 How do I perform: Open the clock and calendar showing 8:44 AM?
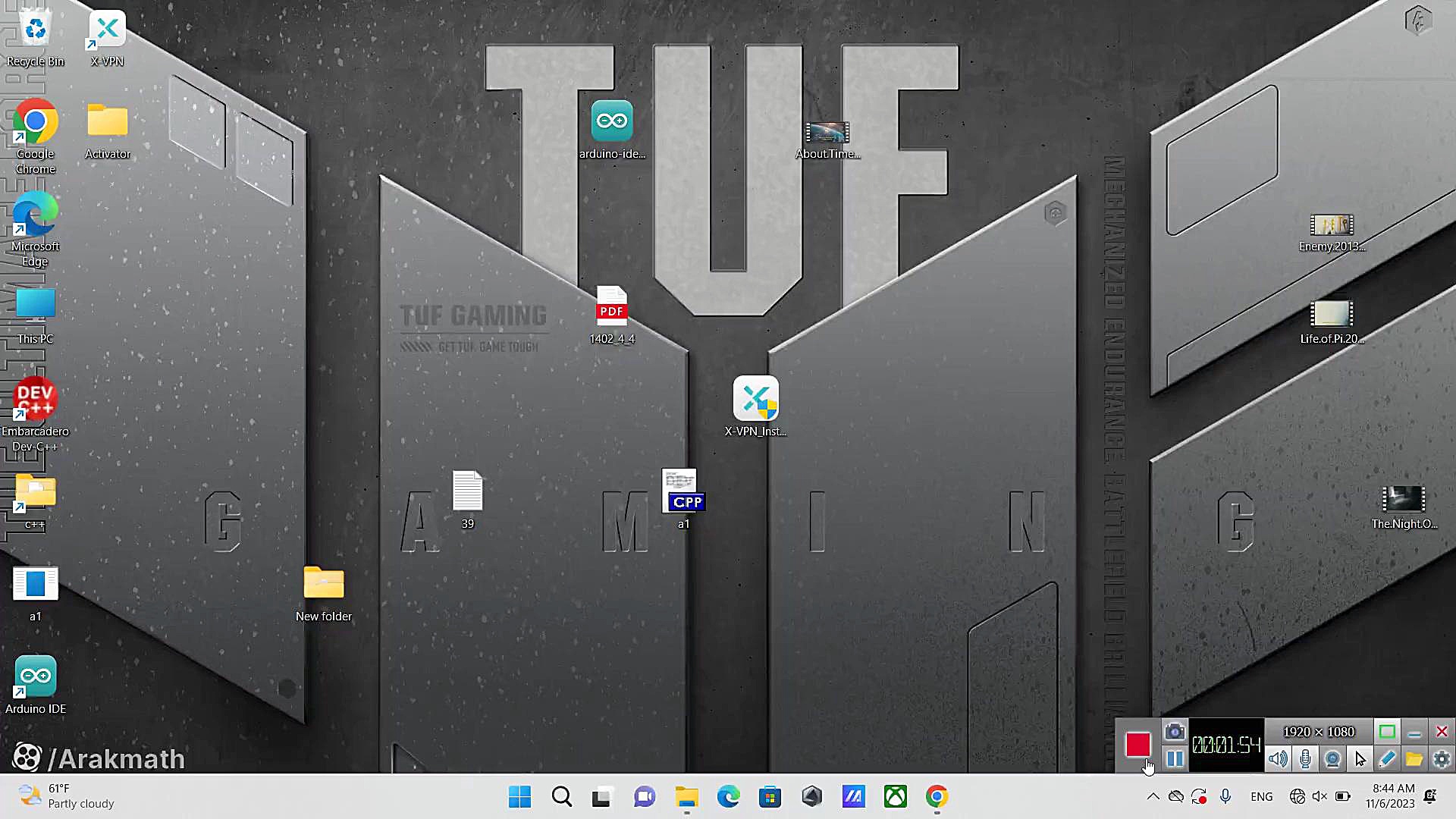click(1390, 796)
